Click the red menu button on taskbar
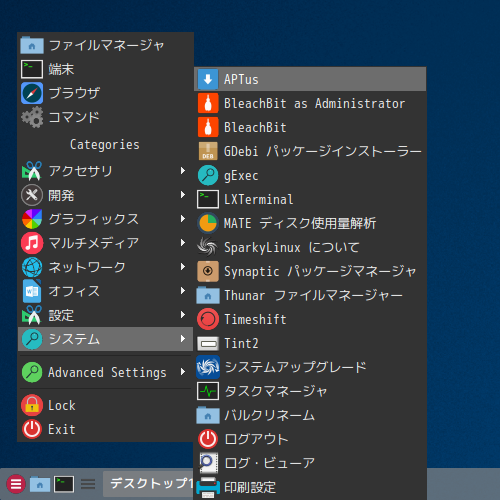Viewport: 500px width, 500px height. 16,484
